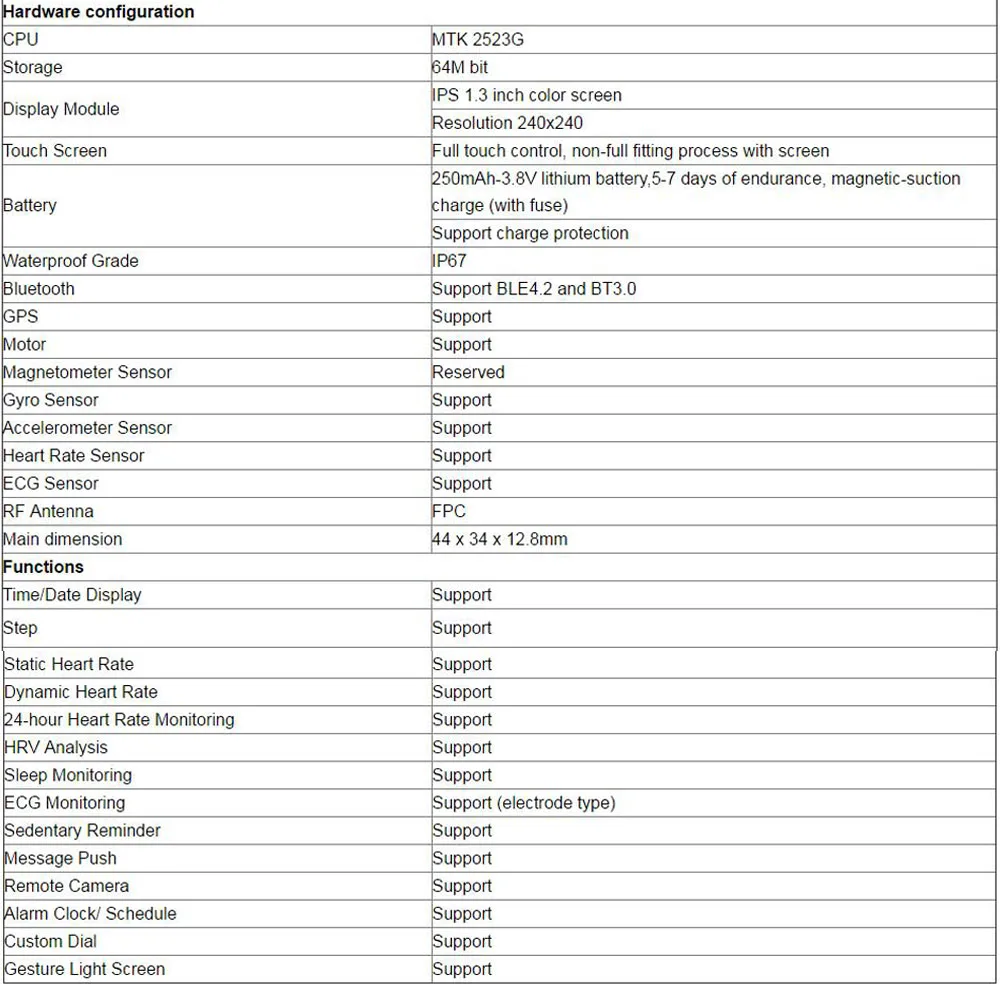Image resolution: width=1000 pixels, height=1000 pixels.
Task: Select the Support charge protection text
Action: [530, 233]
